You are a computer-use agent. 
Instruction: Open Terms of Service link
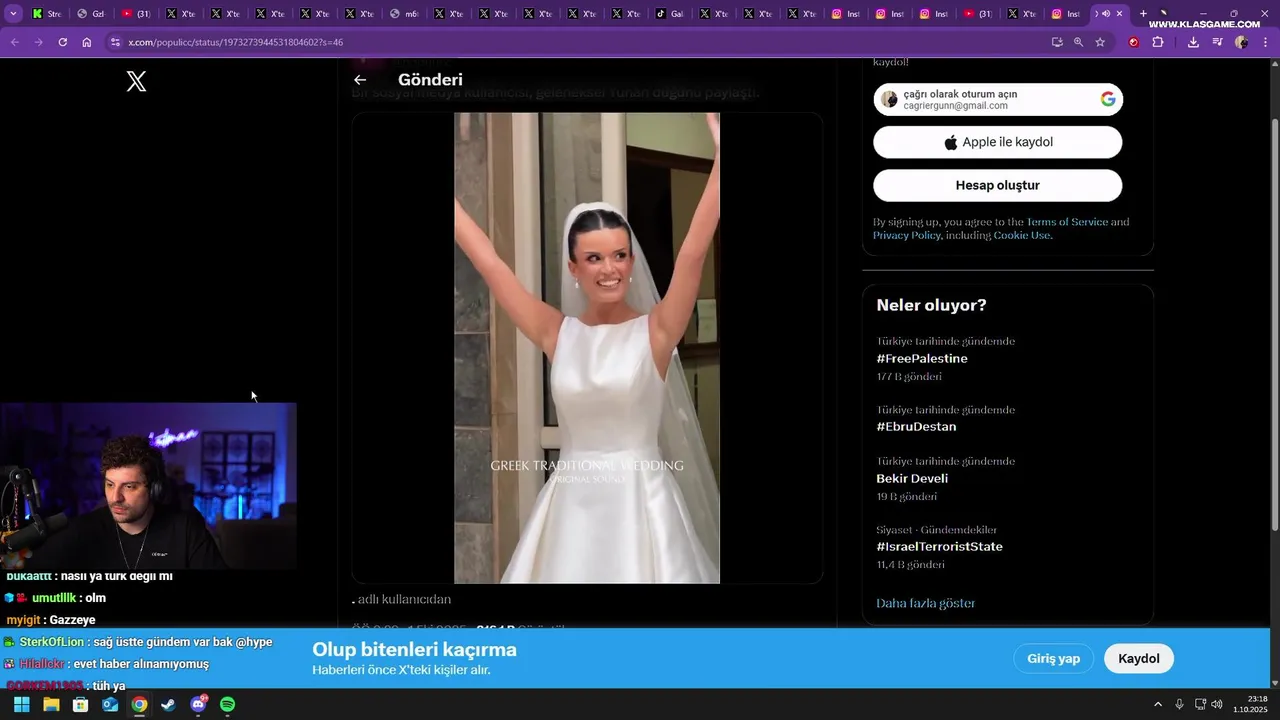point(1067,222)
